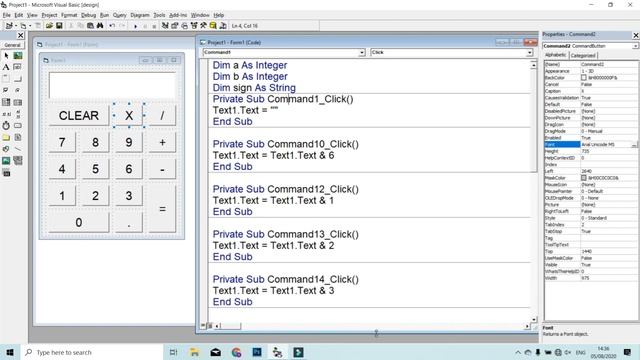Click the Font property ellipsis button
This screenshot has width=640, height=360.
click(634, 144)
